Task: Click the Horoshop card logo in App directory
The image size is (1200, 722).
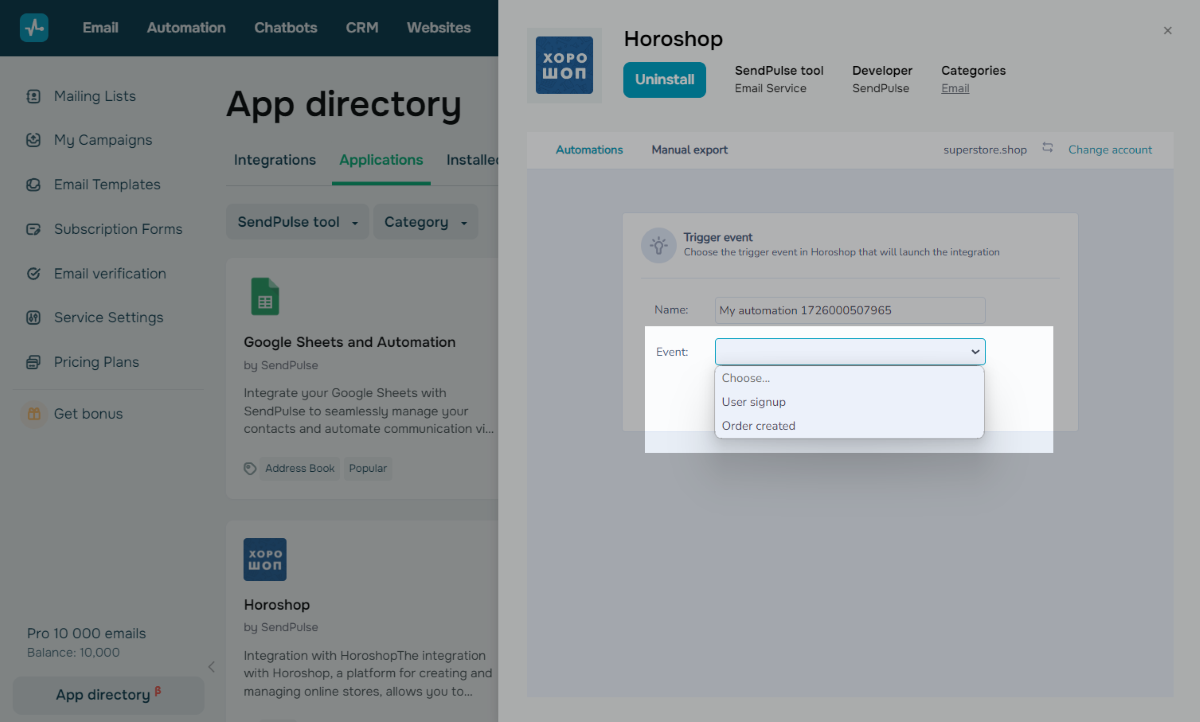Action: tap(265, 560)
